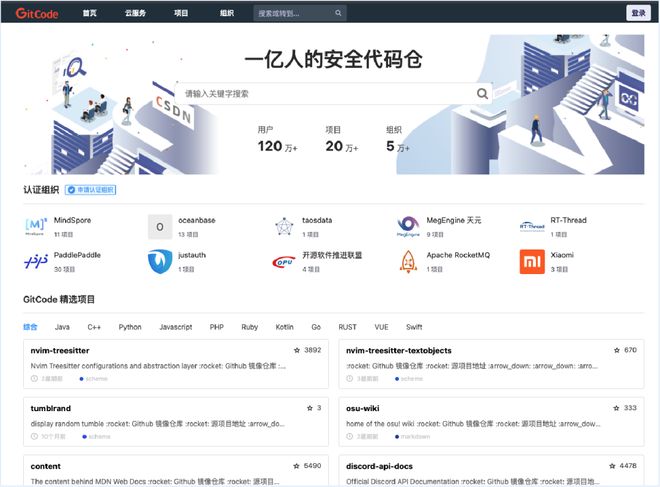Go to 组织 in the top navigation
The image size is (660, 487).
[227, 13]
